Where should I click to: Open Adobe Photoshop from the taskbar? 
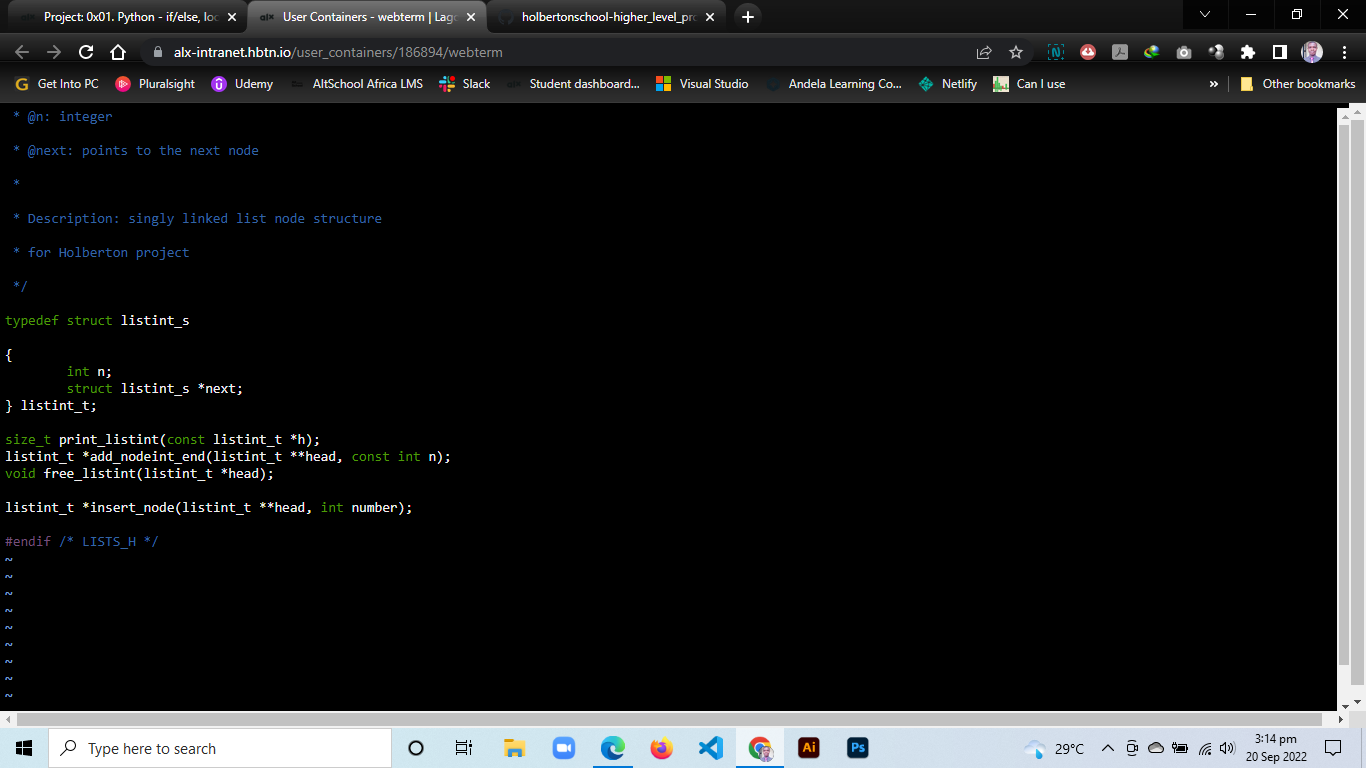(858, 748)
